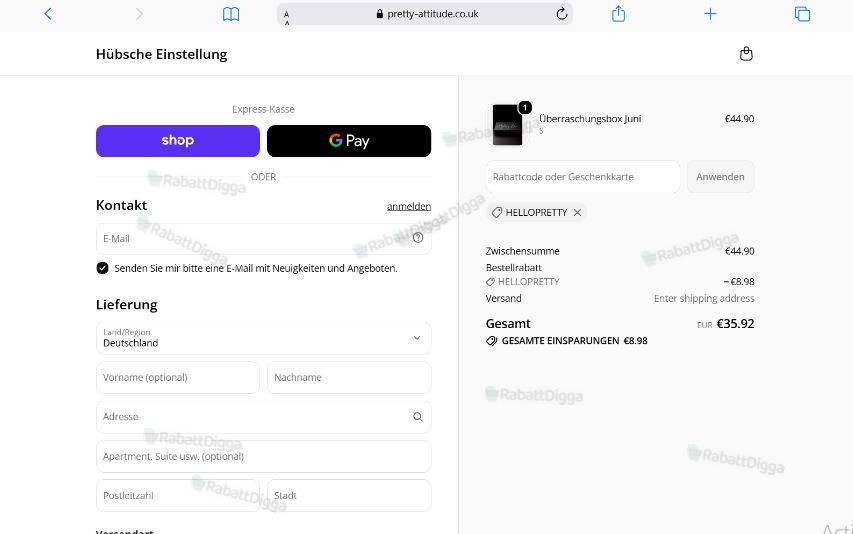853x534 pixels.
Task: Open a new tab with the plus icon
Action: (710, 14)
